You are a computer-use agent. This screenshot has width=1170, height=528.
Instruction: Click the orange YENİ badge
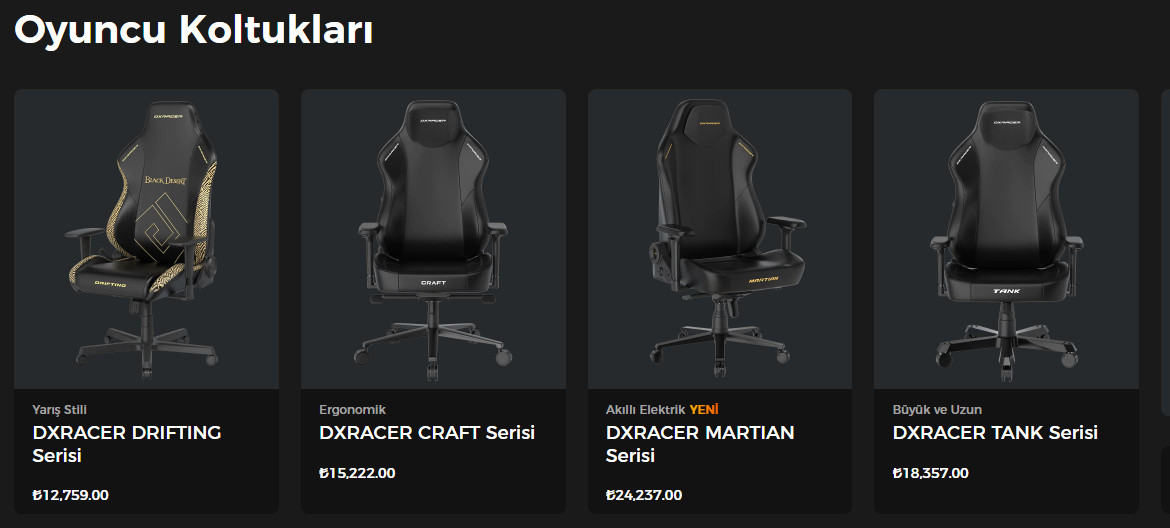(704, 409)
